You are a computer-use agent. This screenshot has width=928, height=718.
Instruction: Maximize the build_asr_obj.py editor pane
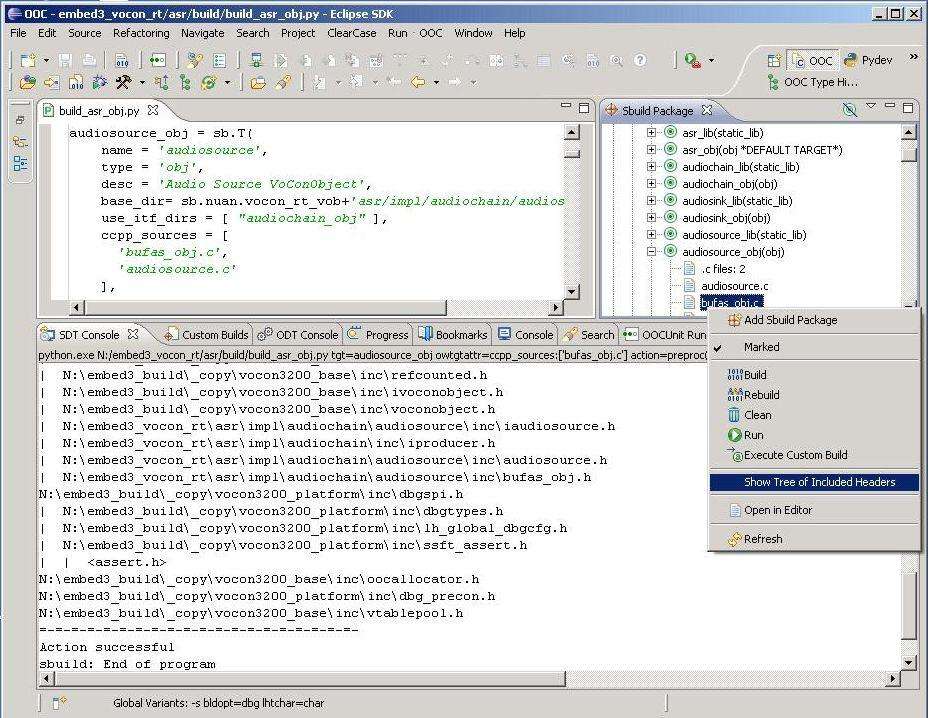pos(584,107)
